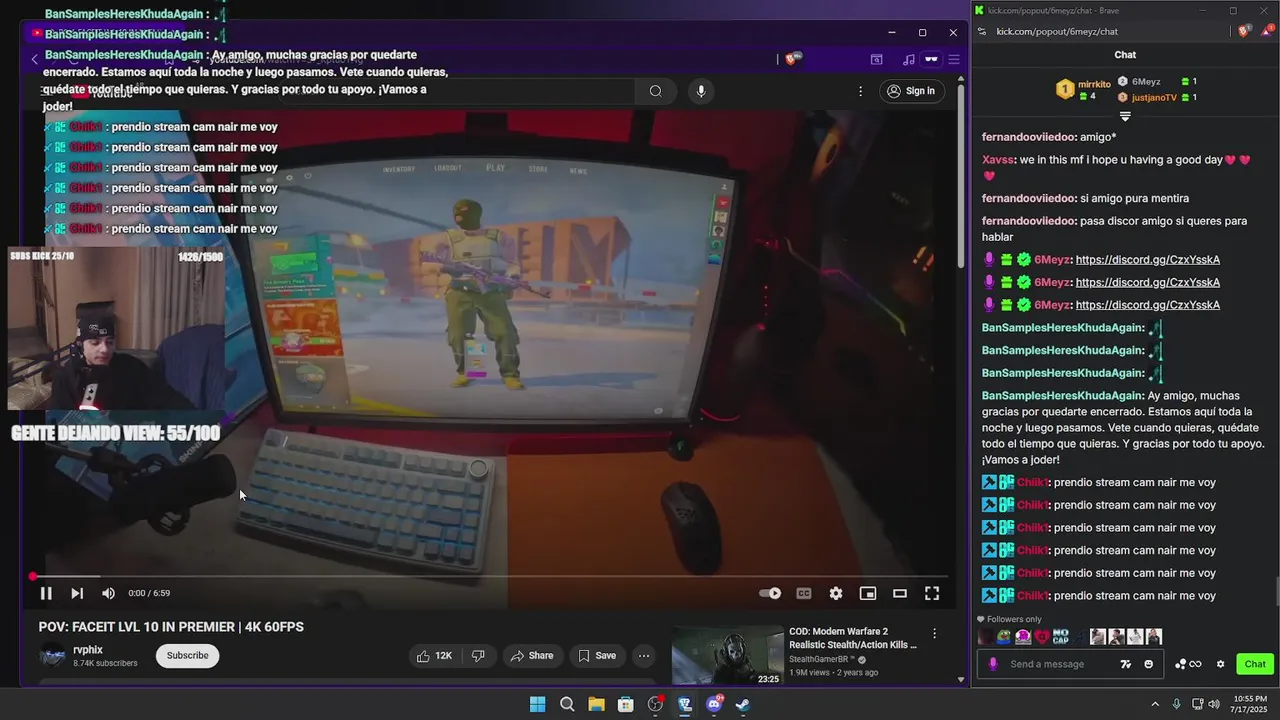Open the rvphix channel name link
Screen dimensions: 1280x720
pyautogui.click(x=88, y=650)
